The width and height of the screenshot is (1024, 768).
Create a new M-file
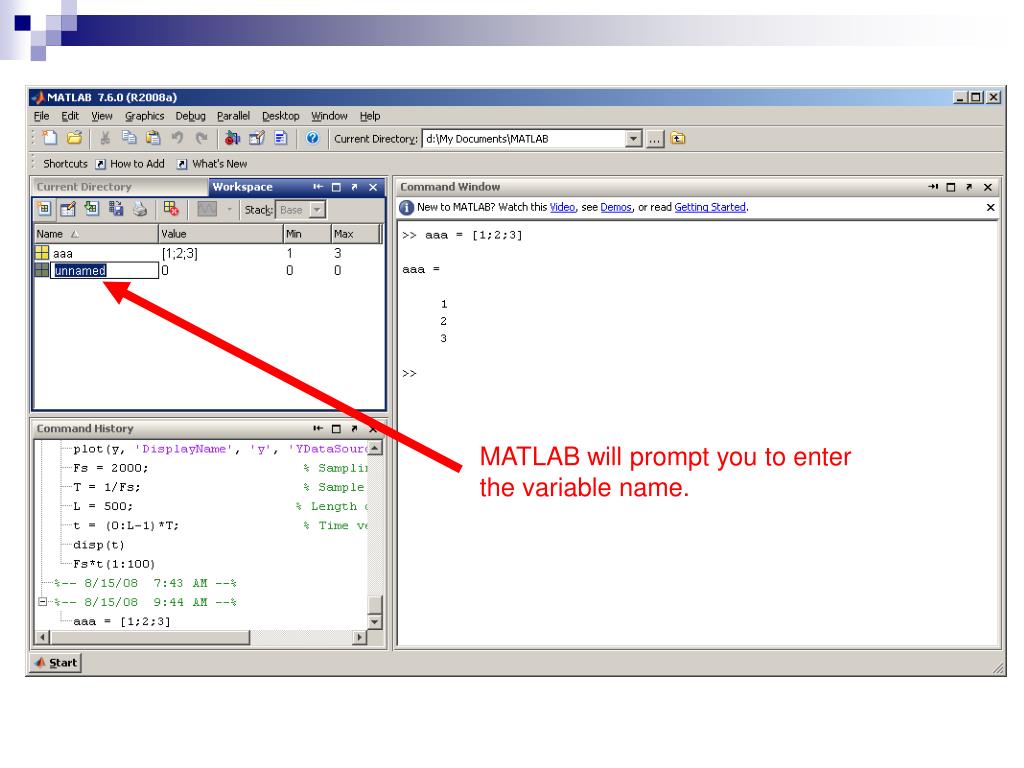pyautogui.click(x=50, y=139)
